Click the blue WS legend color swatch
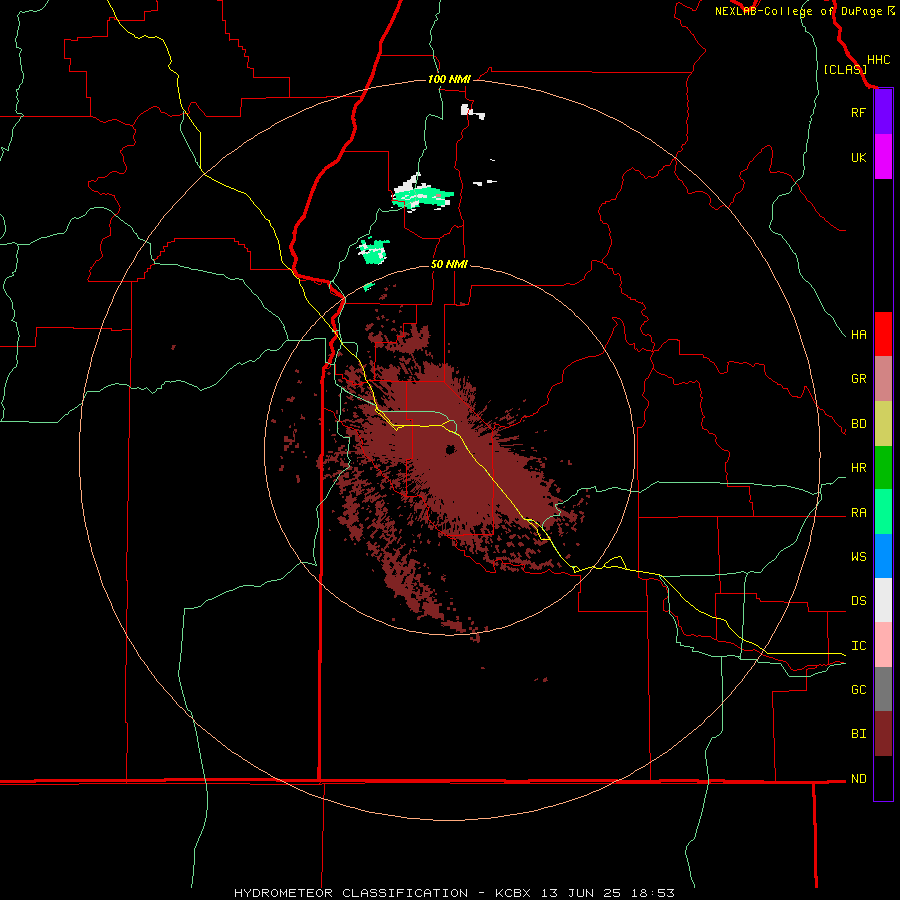 (x=883, y=556)
